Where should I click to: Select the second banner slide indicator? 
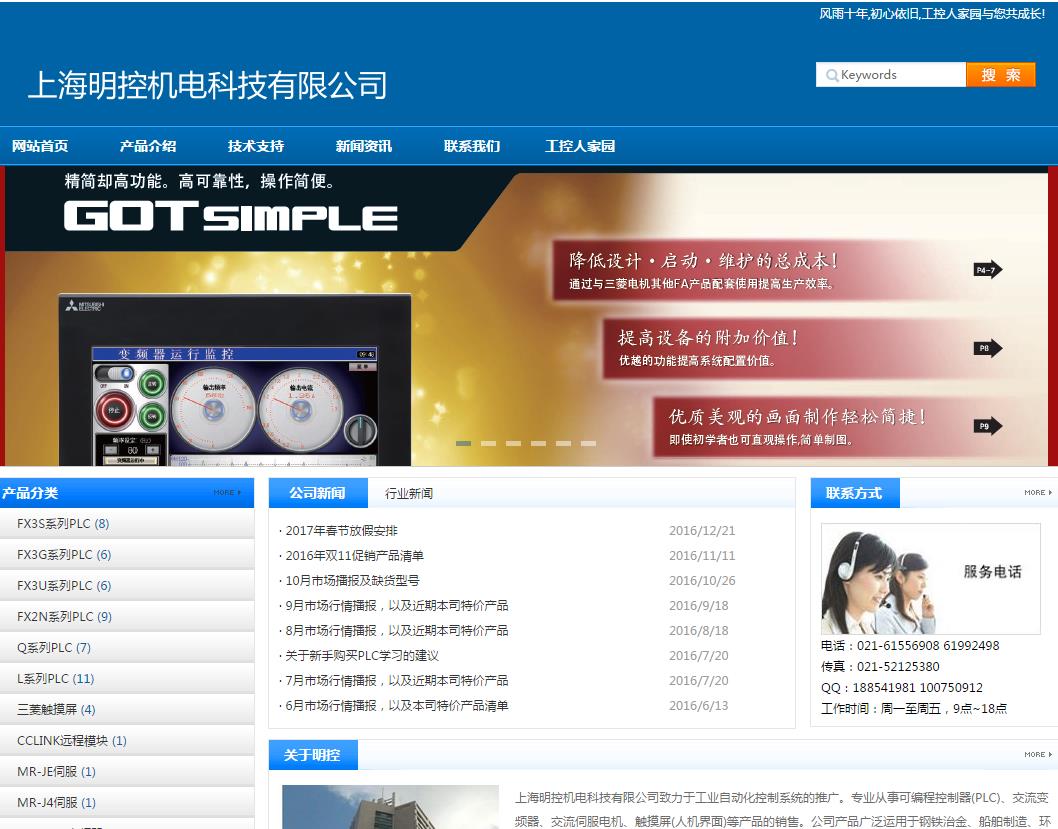coord(489,443)
